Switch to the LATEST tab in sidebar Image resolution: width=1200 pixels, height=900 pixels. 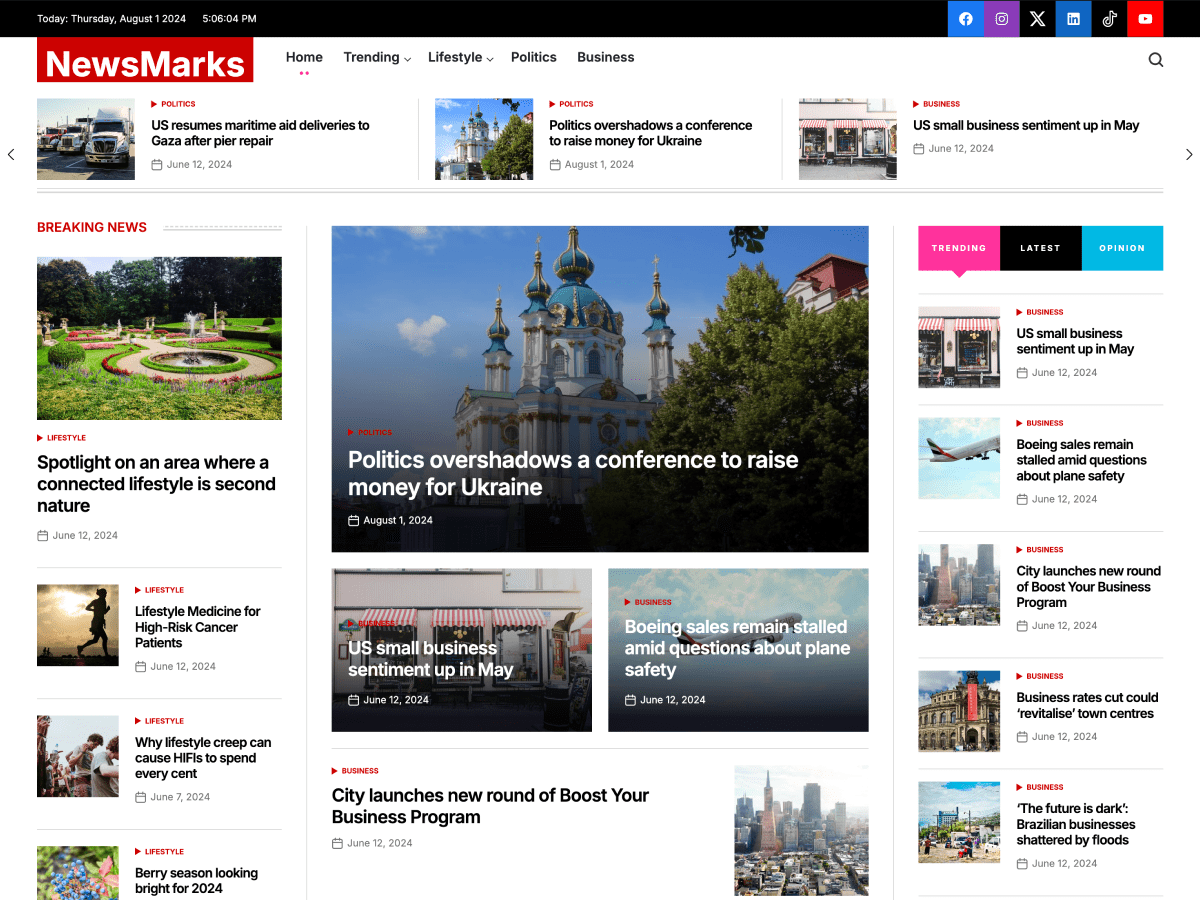[x=1040, y=248]
